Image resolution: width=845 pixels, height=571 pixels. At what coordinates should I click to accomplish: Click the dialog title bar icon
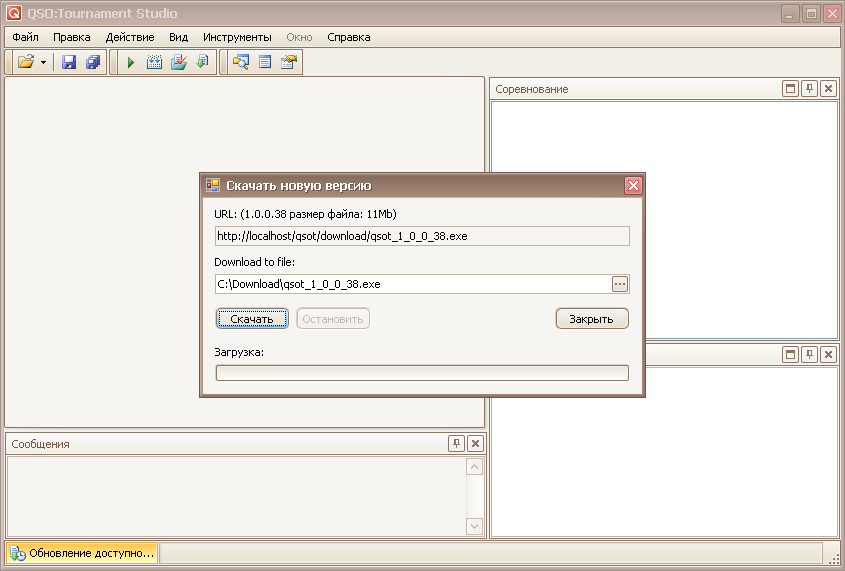(x=213, y=185)
